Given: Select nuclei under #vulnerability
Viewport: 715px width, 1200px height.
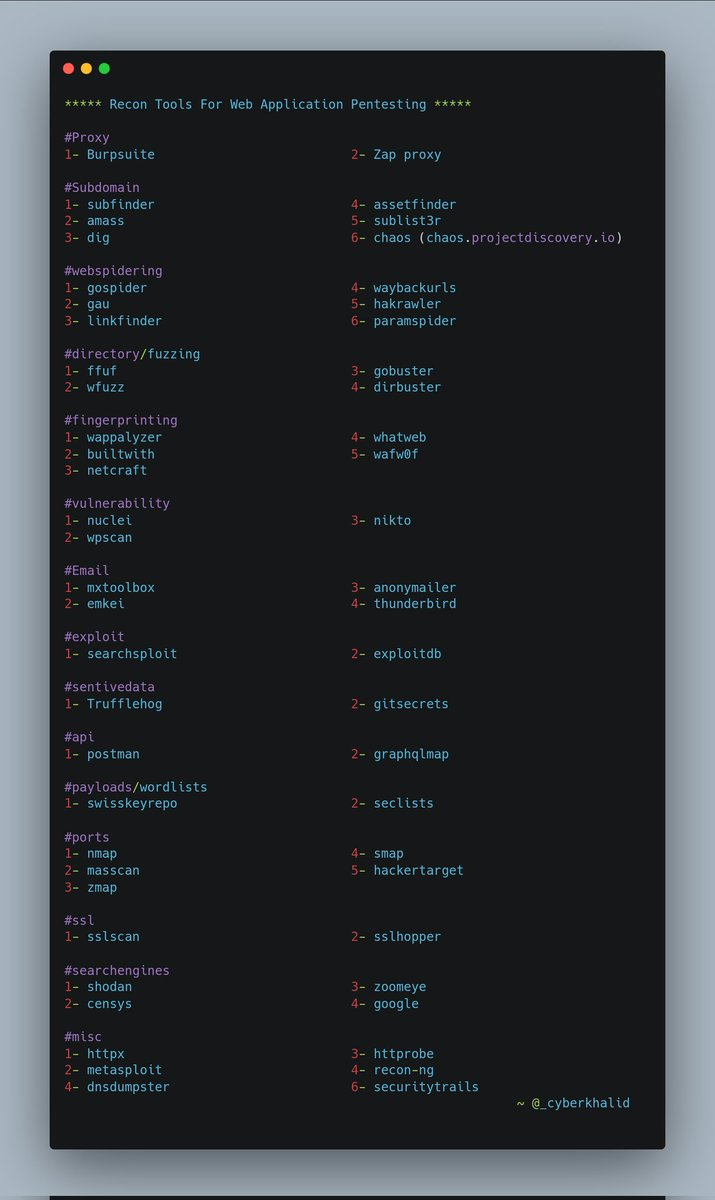Looking at the screenshot, I should pyautogui.click(x=108, y=520).
